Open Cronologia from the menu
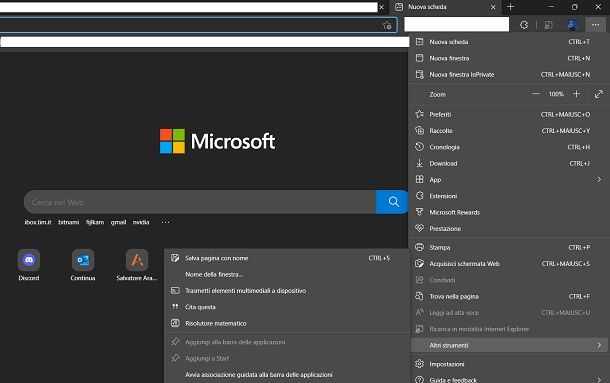The height and width of the screenshot is (383, 610). click(508, 147)
